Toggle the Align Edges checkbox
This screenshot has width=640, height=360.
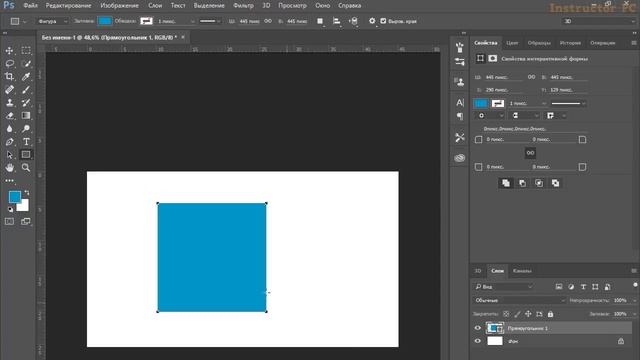tap(383, 21)
